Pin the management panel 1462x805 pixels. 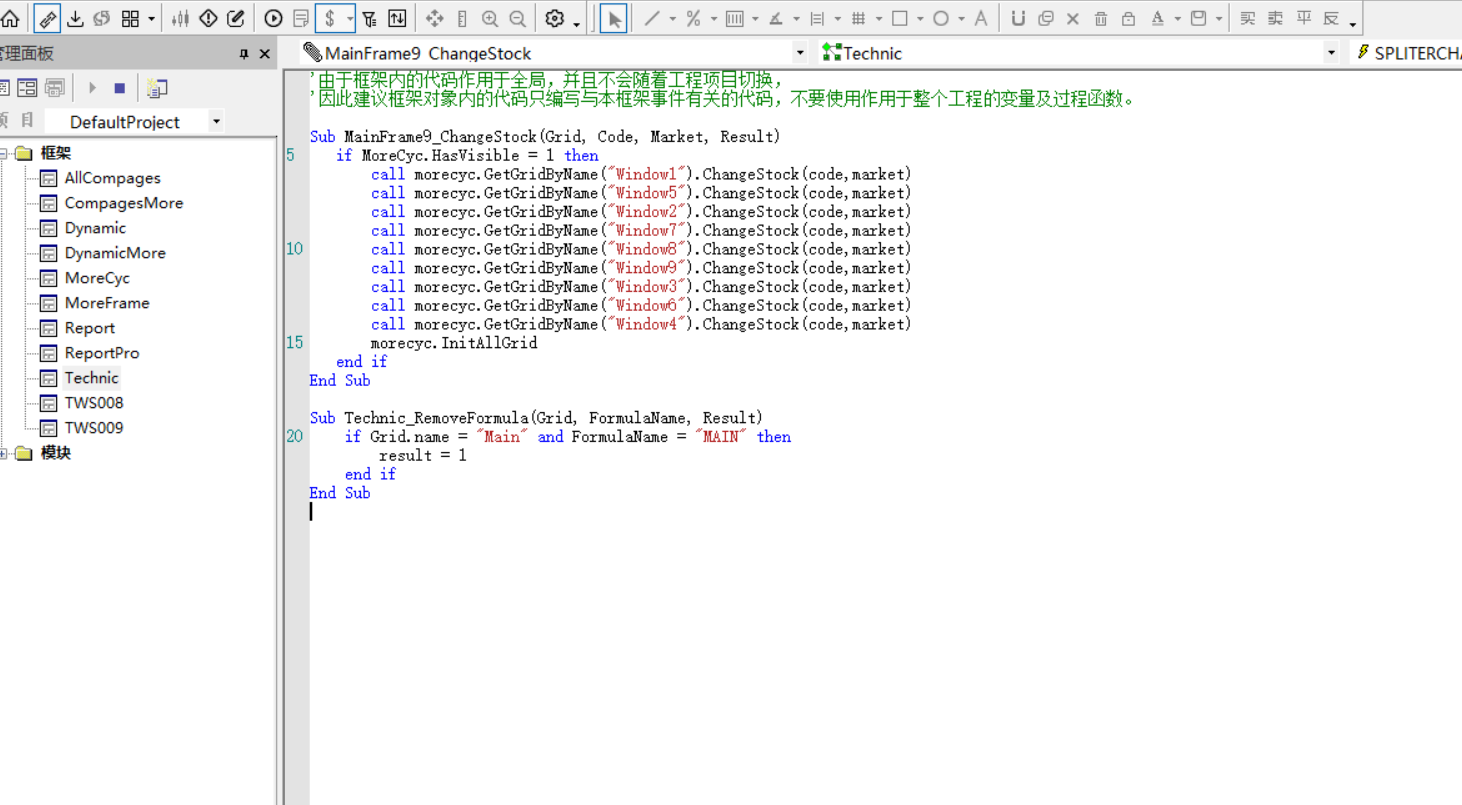244,54
